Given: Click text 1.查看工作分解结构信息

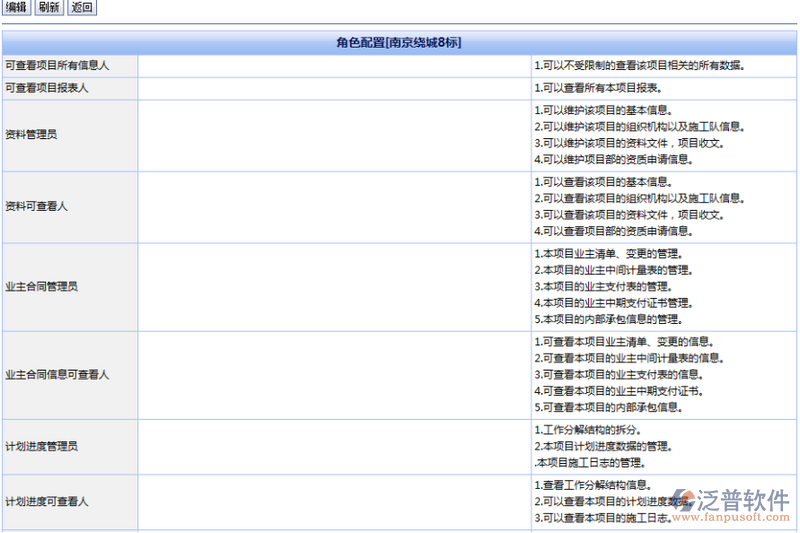Looking at the screenshot, I should 593,485.
